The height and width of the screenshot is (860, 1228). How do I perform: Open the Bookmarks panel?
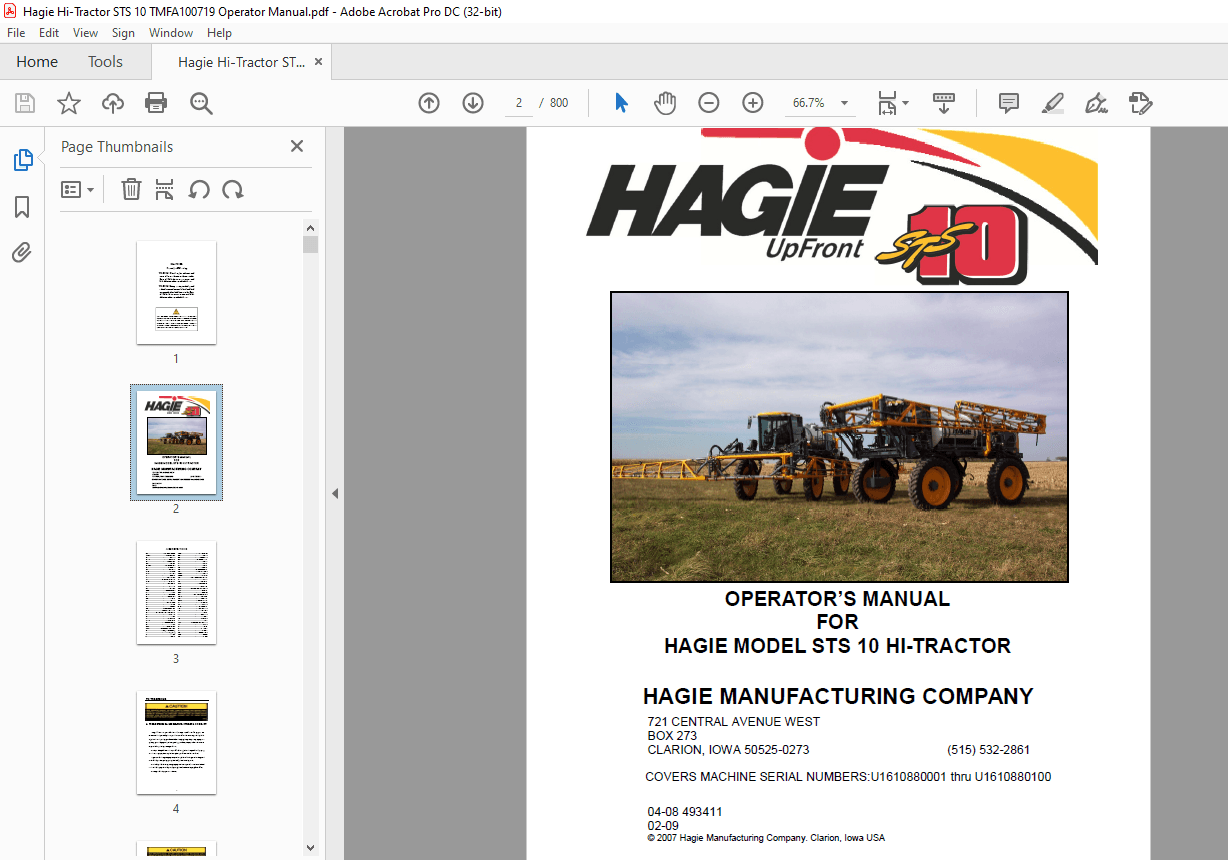(x=21, y=207)
